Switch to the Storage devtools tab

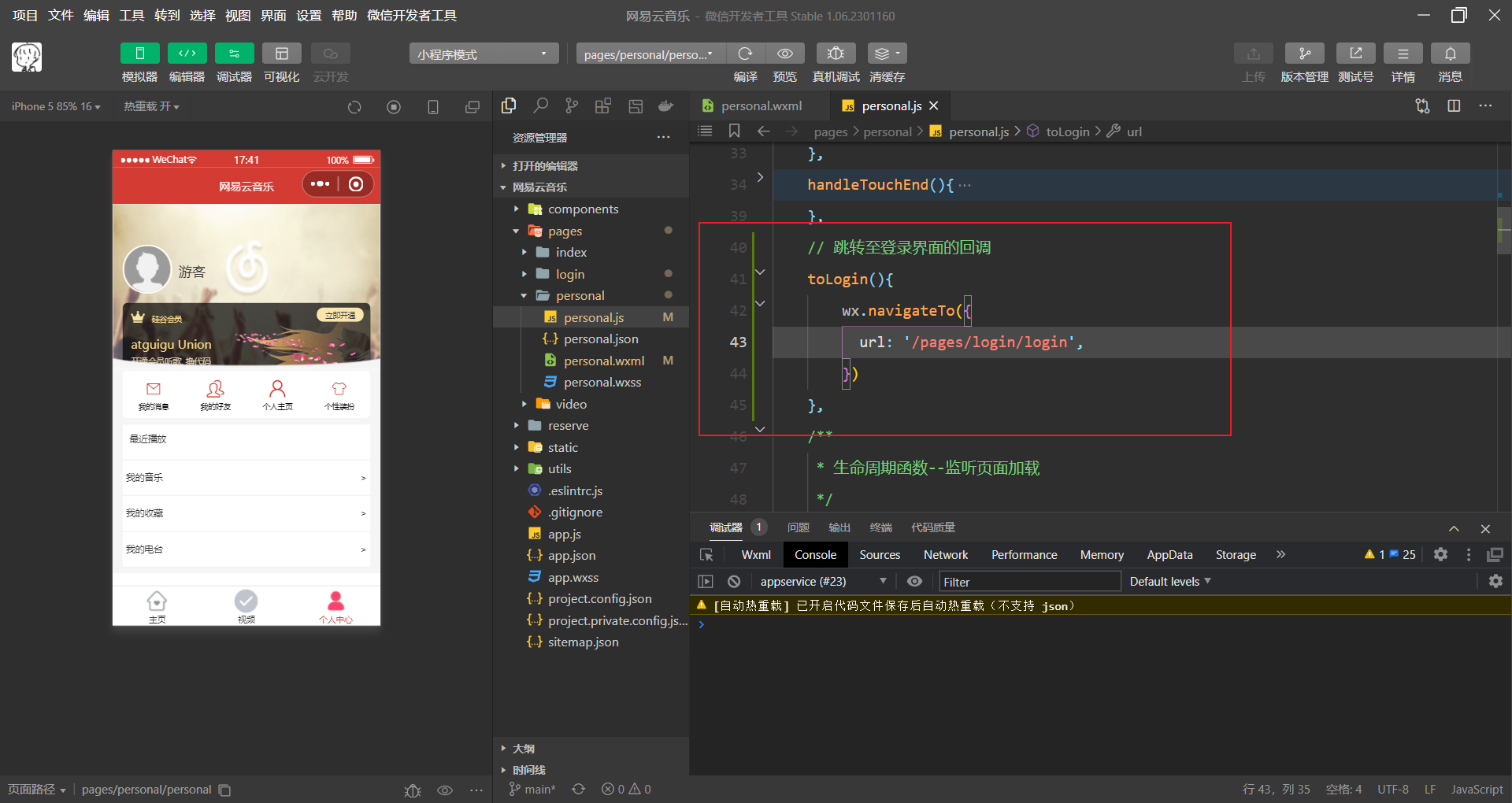click(x=1236, y=555)
